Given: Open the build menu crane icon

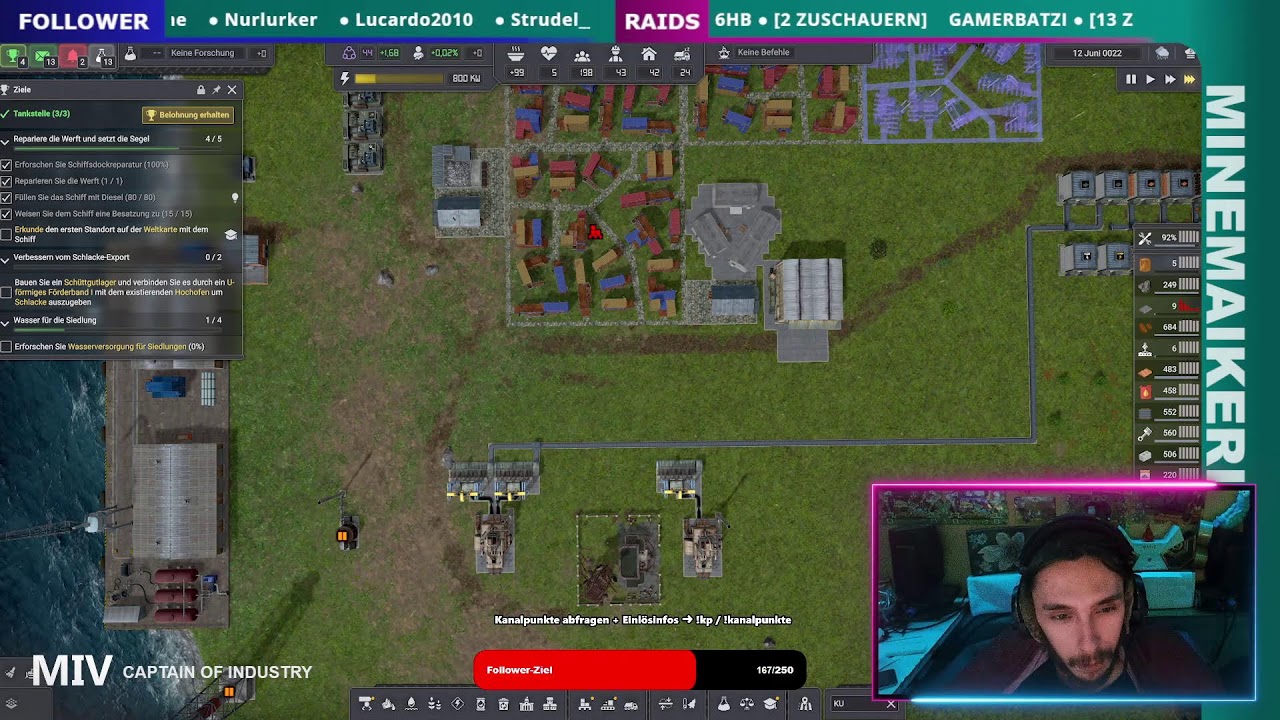Looking at the screenshot, I should coord(366,704).
